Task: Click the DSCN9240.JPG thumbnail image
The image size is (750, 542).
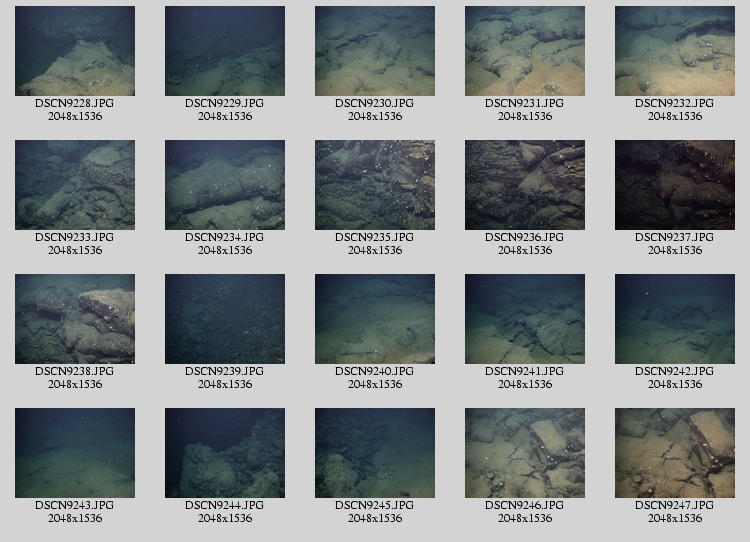Action: (375, 319)
